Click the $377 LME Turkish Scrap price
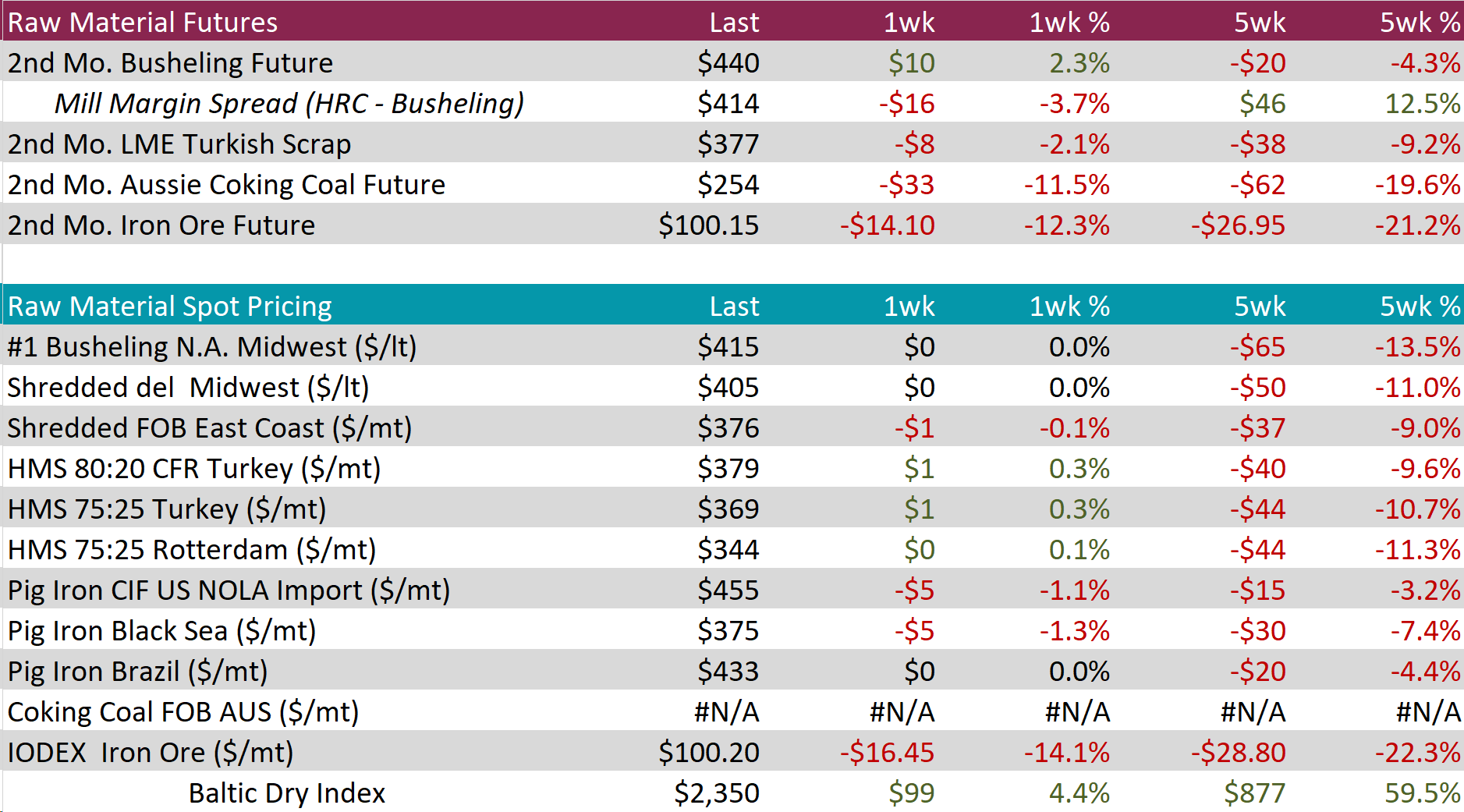 pyautogui.click(x=728, y=144)
